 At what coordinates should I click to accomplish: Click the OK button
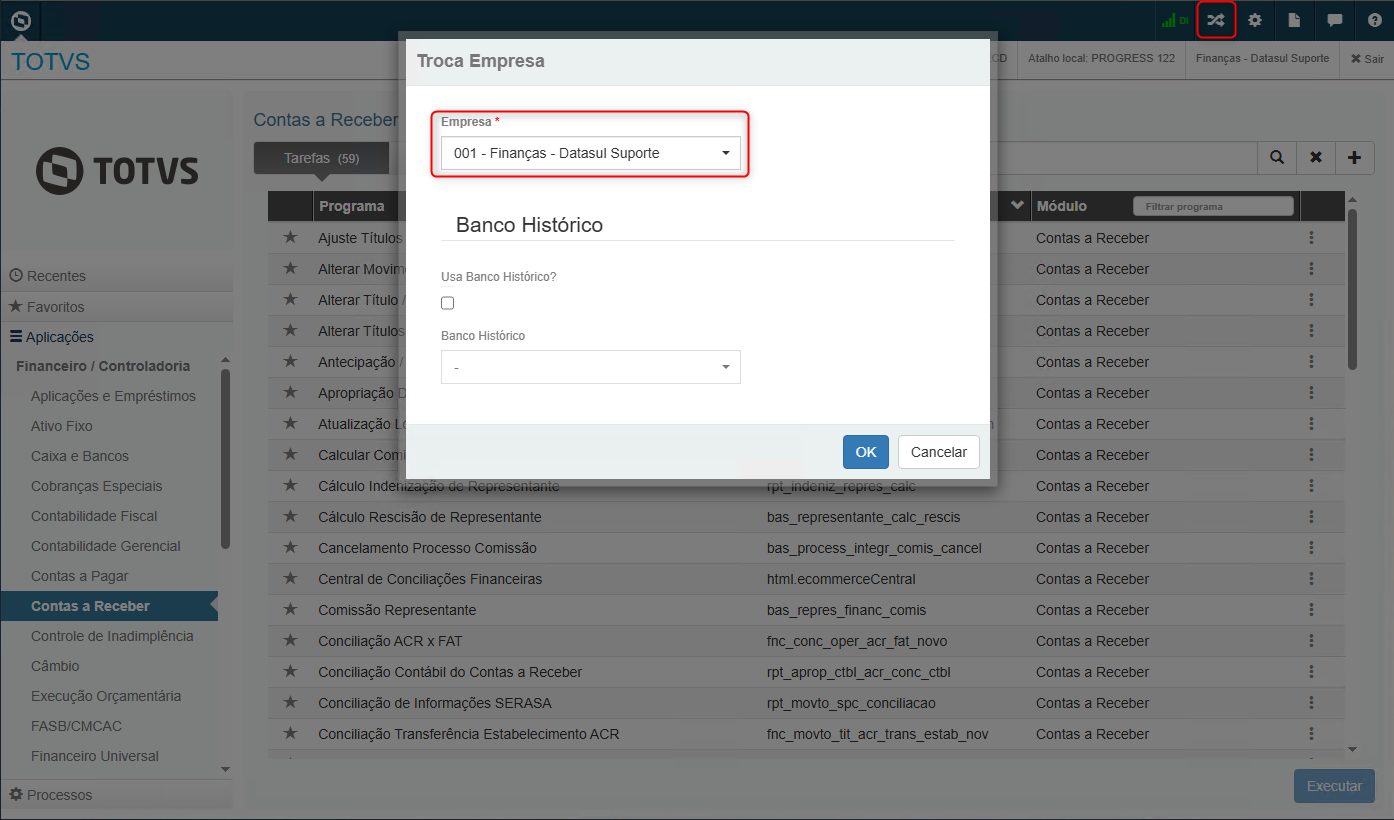point(866,452)
